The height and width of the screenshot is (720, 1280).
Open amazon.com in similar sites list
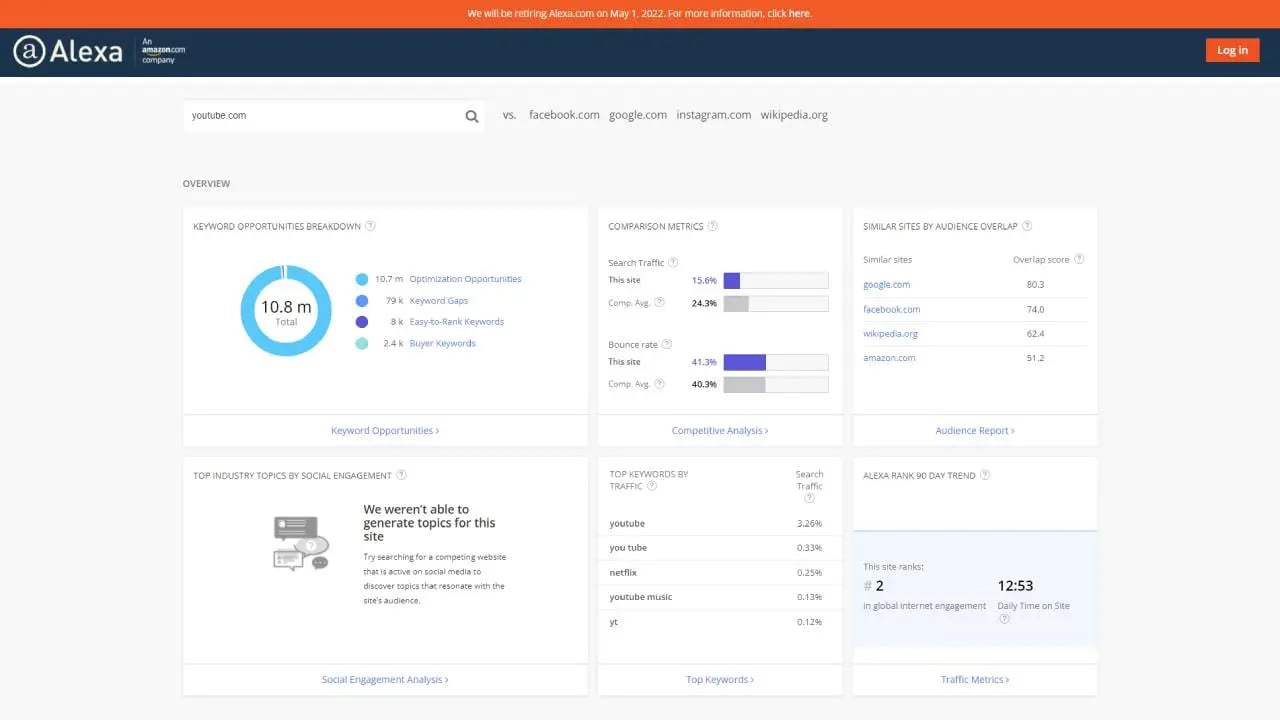[889, 358]
